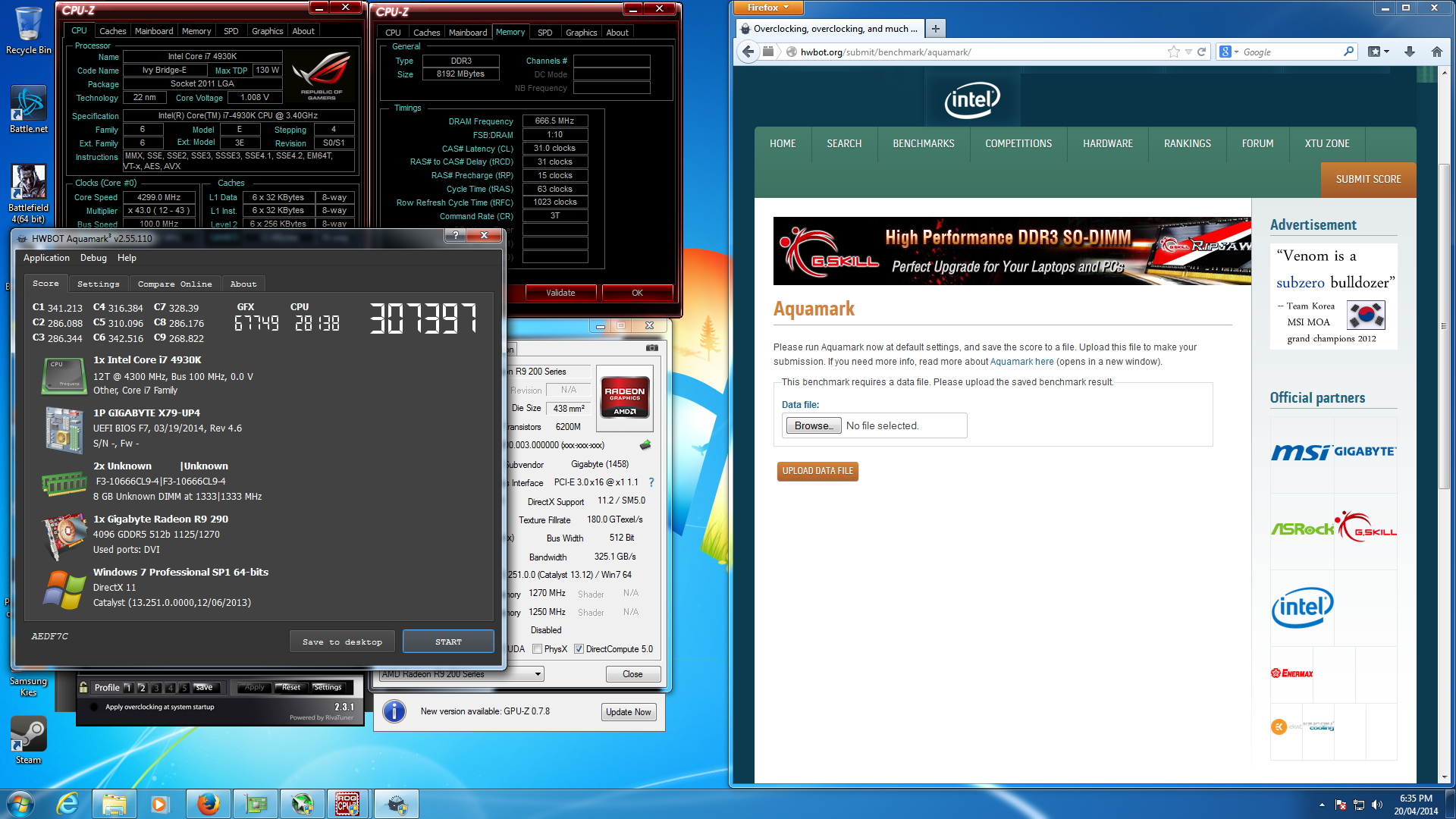Click the bus interface question mark in GPU-Z
This screenshot has width=1456, height=819.
pos(651,482)
